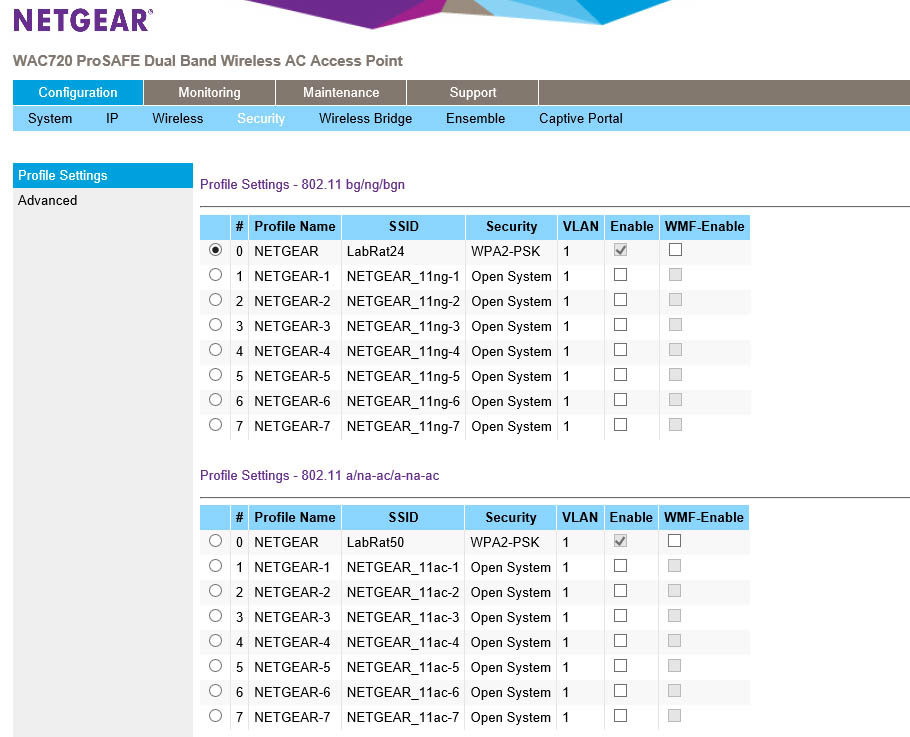
Task: Click the NETGEAR_11ac-7 SSID cell
Action: (403, 717)
